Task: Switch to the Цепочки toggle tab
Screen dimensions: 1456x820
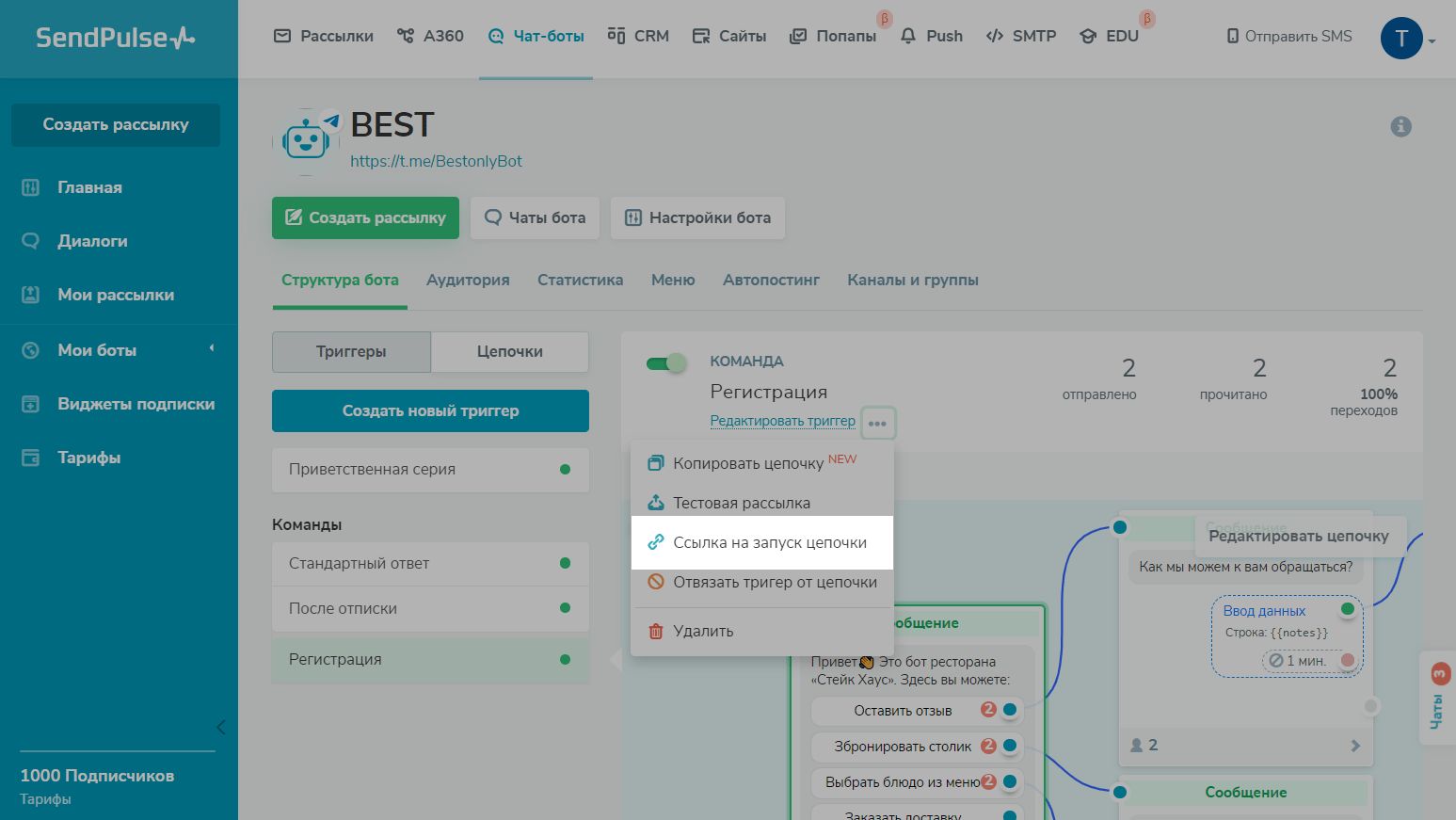Action: pyautogui.click(x=509, y=351)
